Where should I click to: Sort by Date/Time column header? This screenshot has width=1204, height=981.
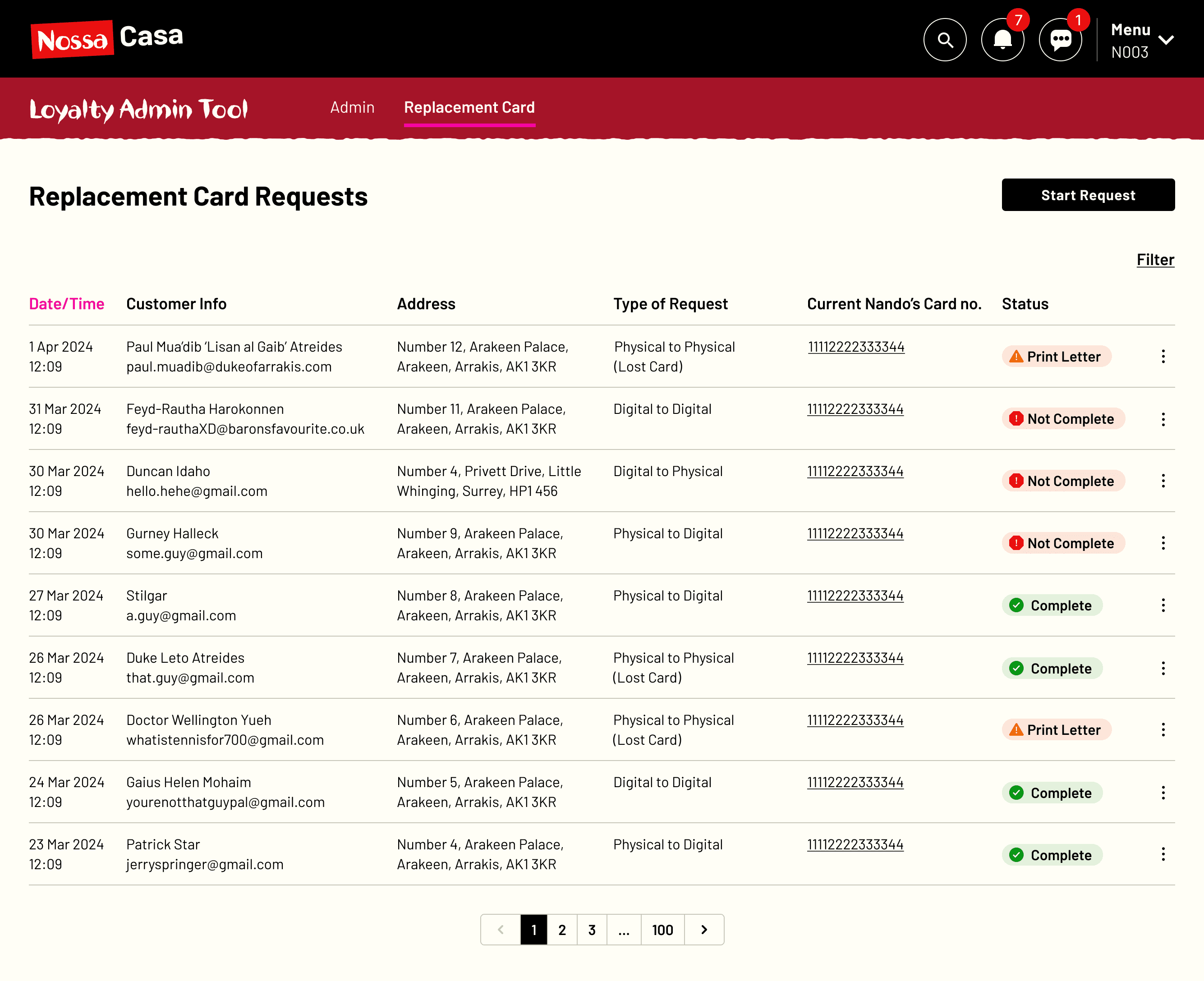pos(67,304)
